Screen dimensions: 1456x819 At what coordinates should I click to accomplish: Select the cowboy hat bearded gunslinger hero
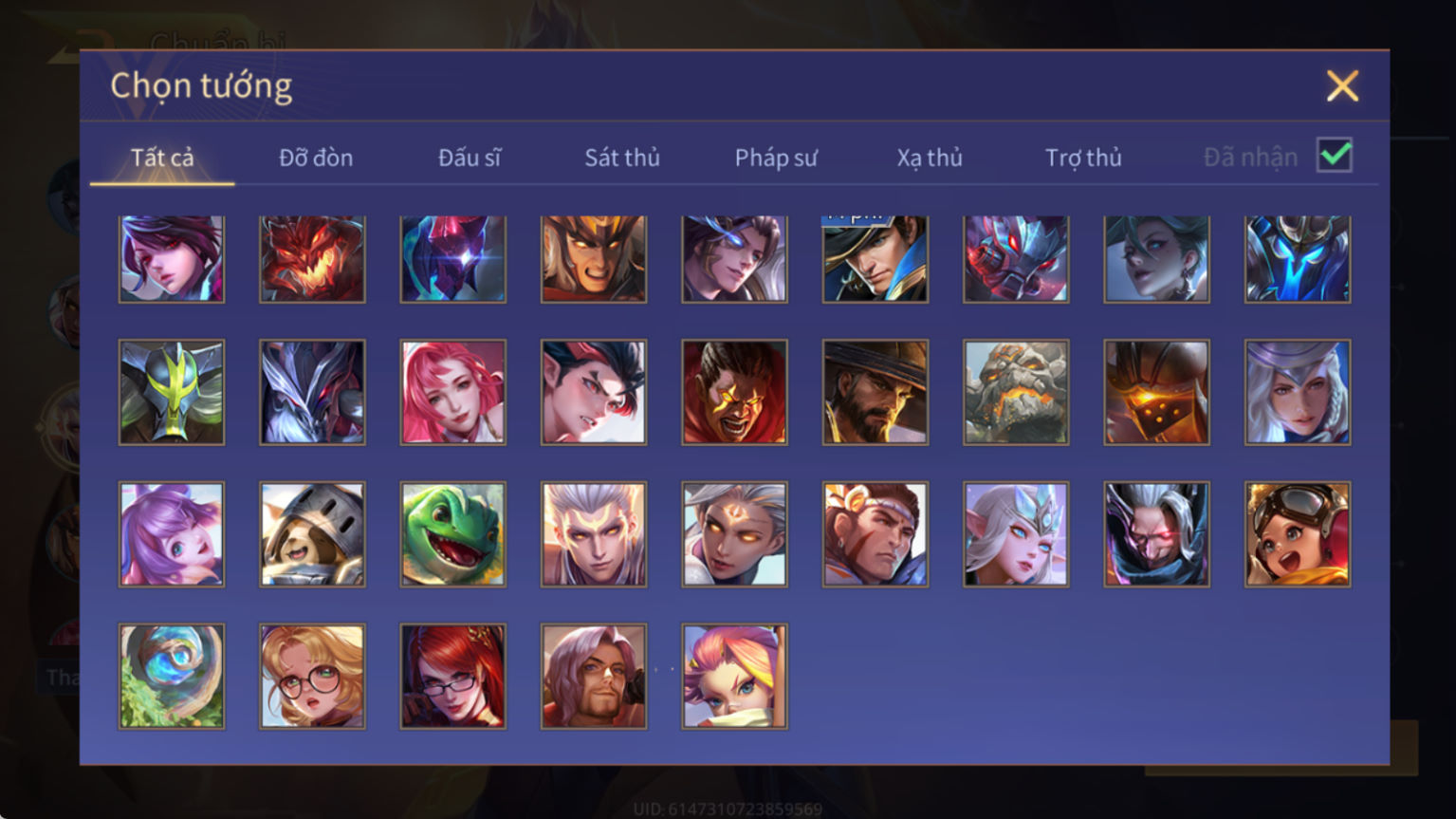(x=875, y=392)
